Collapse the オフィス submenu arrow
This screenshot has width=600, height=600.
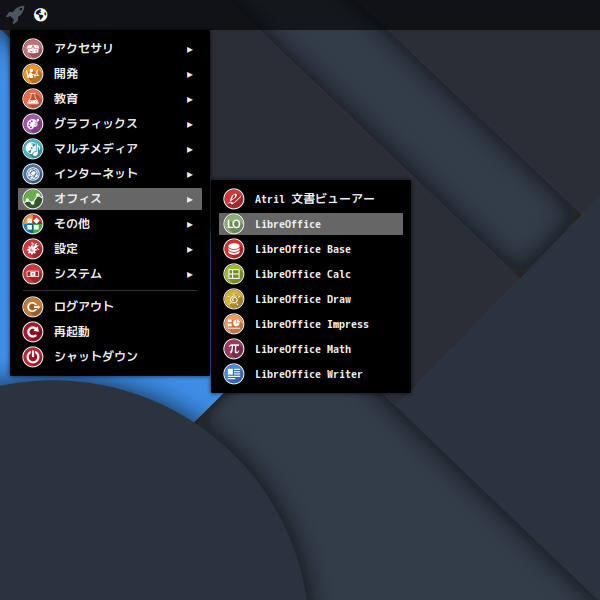(189, 200)
